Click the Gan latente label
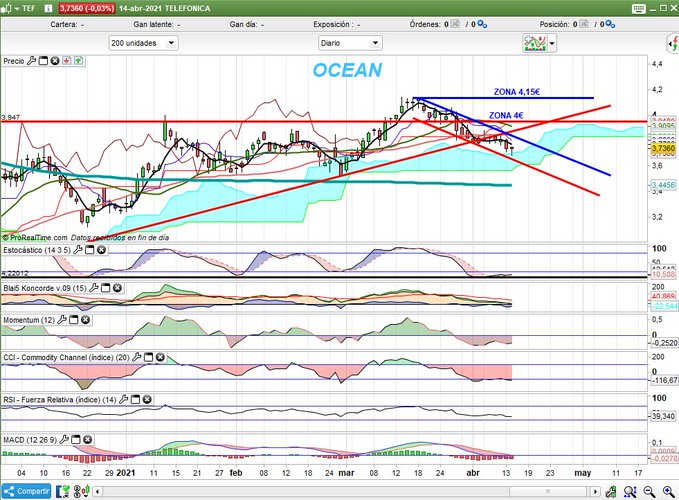The height and width of the screenshot is (500, 679). [153, 24]
